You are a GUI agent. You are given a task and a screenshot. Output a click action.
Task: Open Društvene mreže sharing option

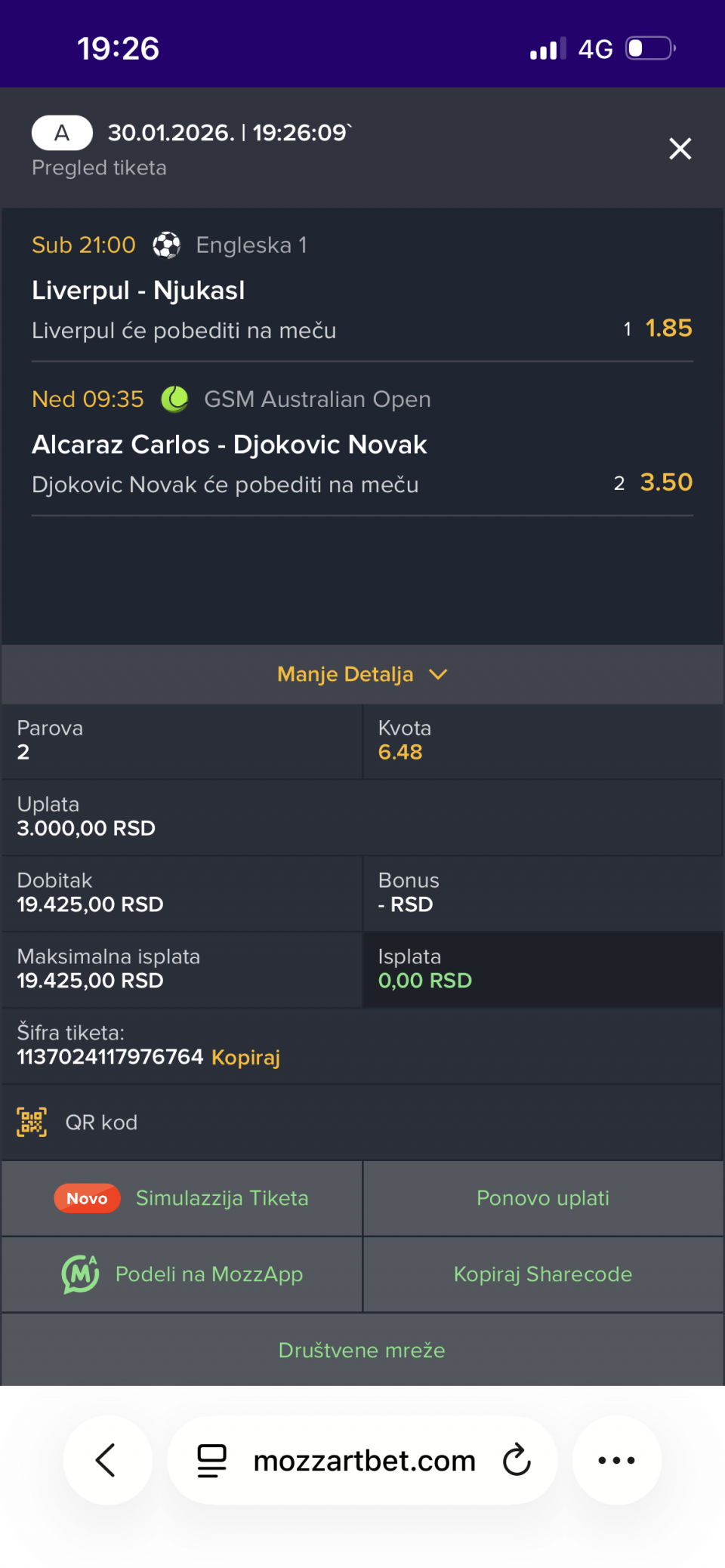click(x=362, y=1350)
